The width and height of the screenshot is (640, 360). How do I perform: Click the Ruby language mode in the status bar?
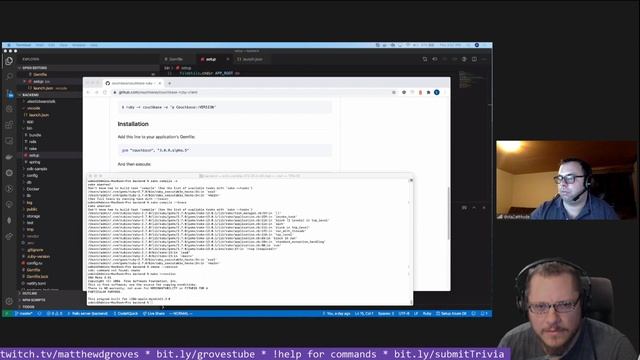[x=427, y=313]
